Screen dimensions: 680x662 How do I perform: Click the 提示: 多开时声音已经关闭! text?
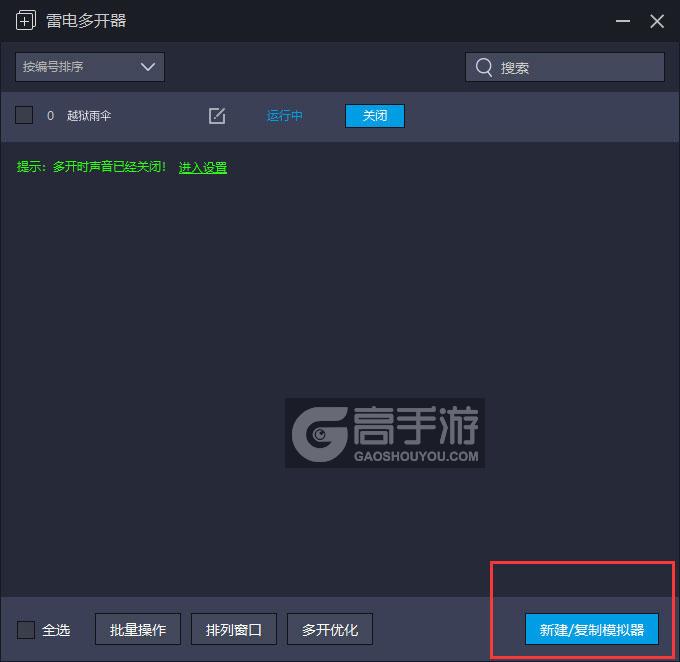click(91, 167)
